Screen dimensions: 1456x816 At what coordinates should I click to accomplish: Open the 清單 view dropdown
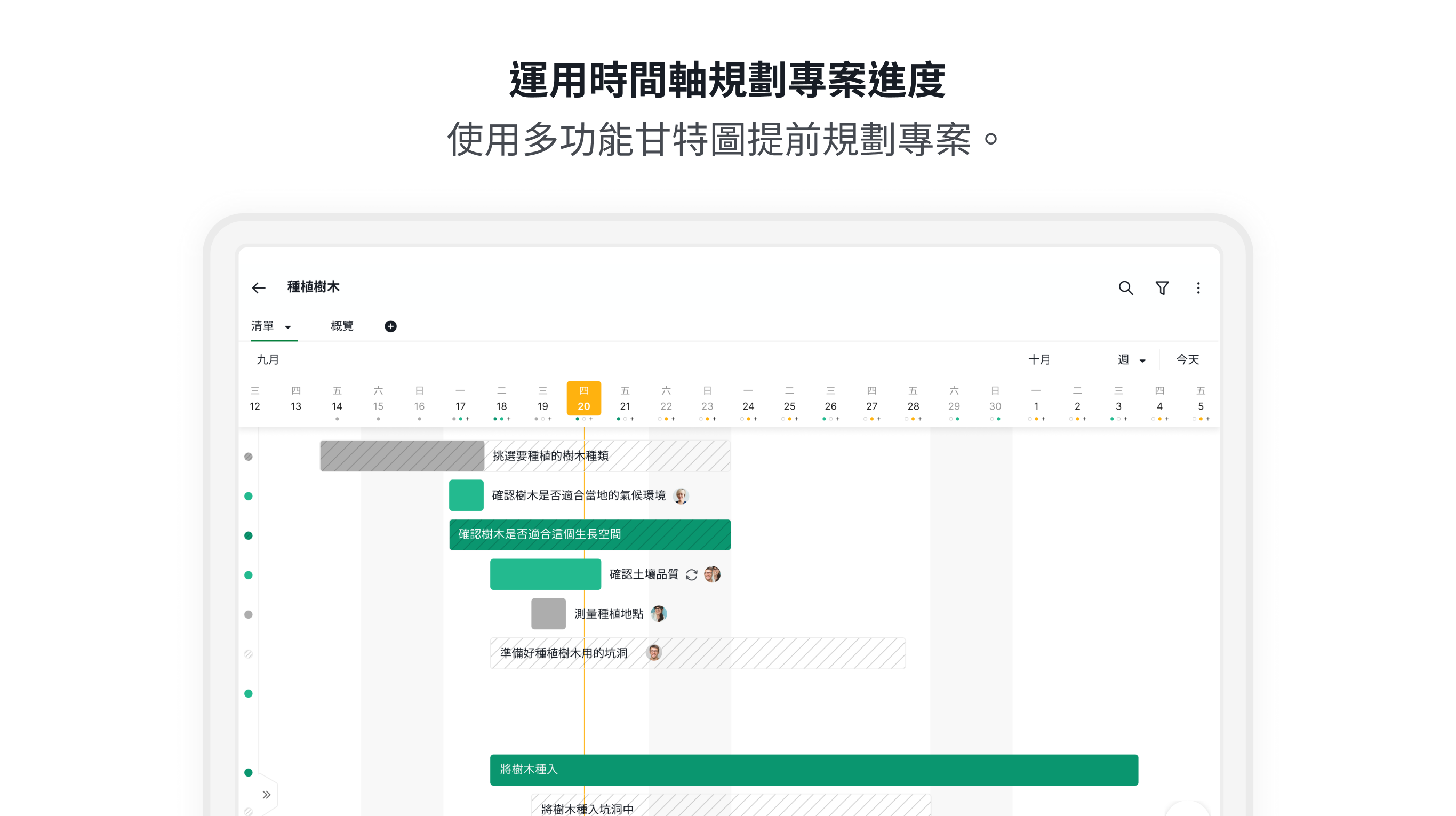pyautogui.click(x=271, y=326)
